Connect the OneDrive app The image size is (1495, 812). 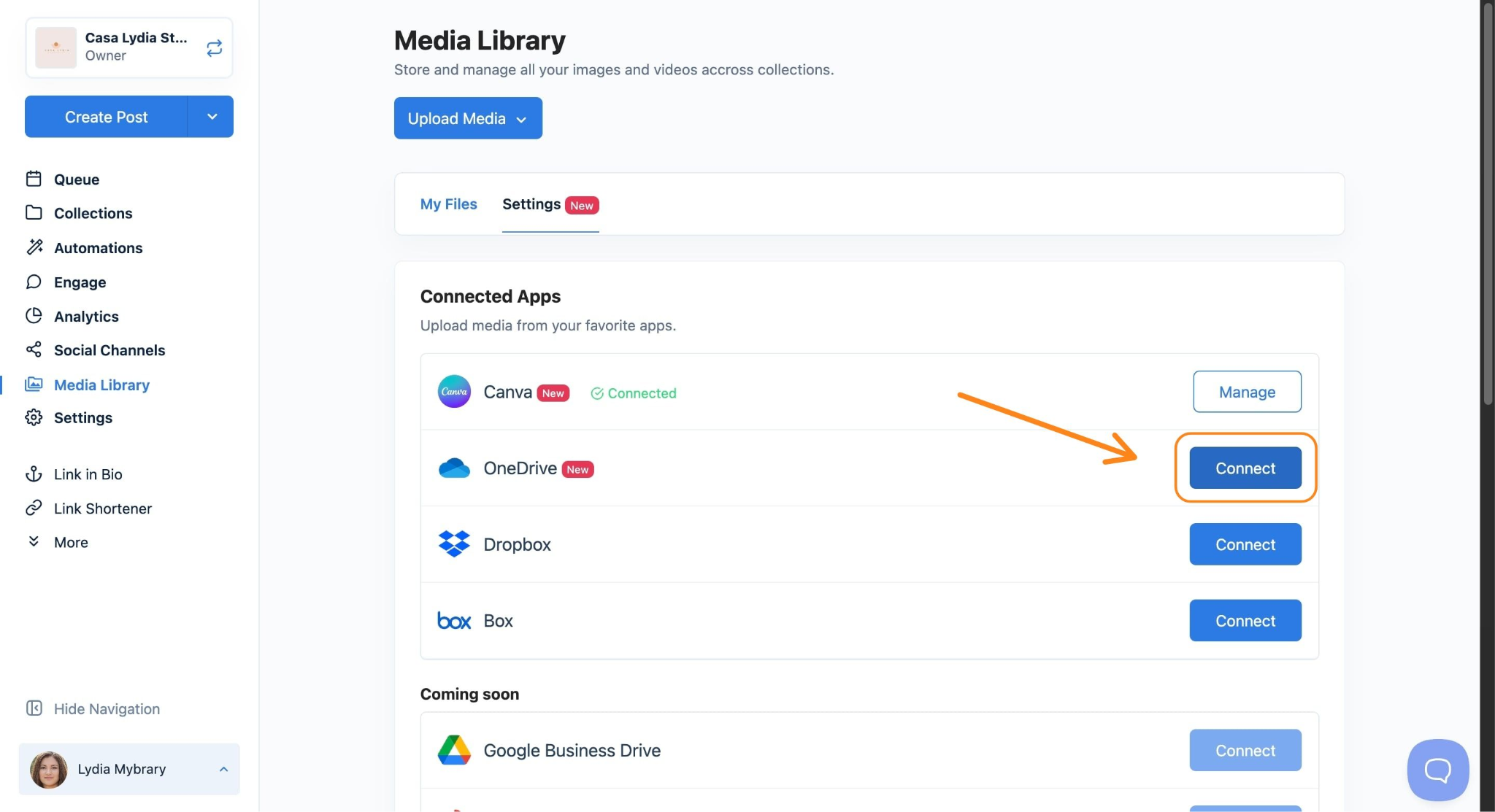[x=1245, y=468]
